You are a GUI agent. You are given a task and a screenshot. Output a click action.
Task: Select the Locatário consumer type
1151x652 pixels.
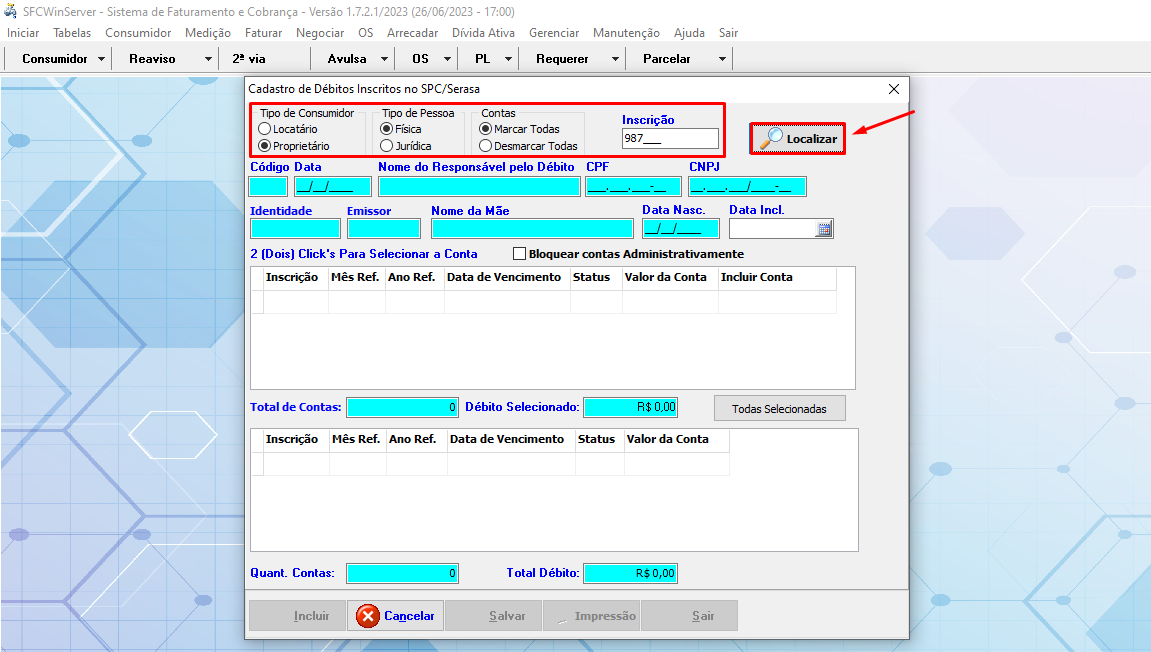point(265,129)
